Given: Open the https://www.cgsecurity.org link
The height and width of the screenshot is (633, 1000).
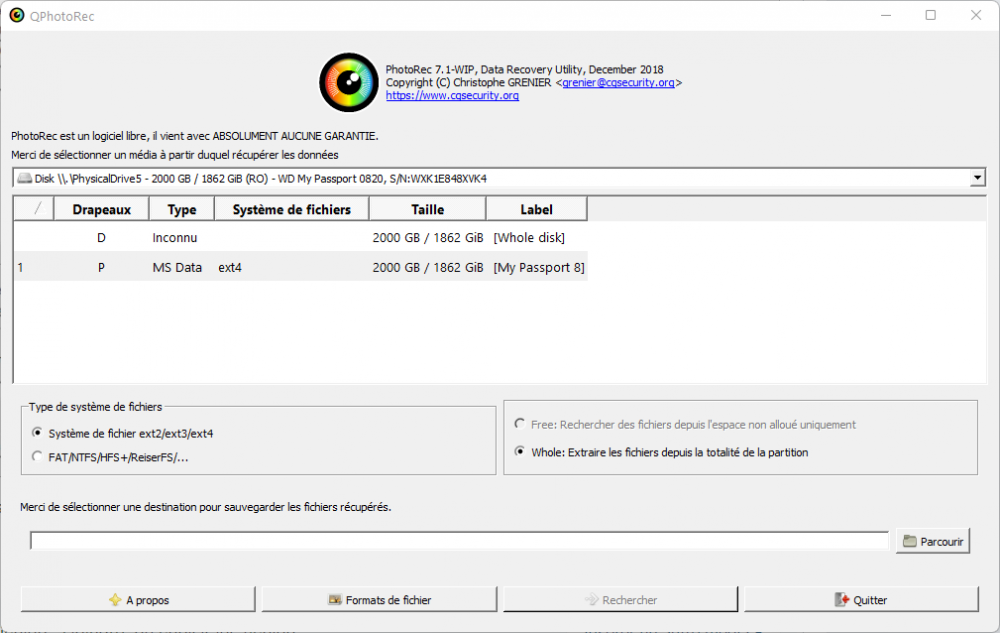Looking at the screenshot, I should tap(452, 96).
